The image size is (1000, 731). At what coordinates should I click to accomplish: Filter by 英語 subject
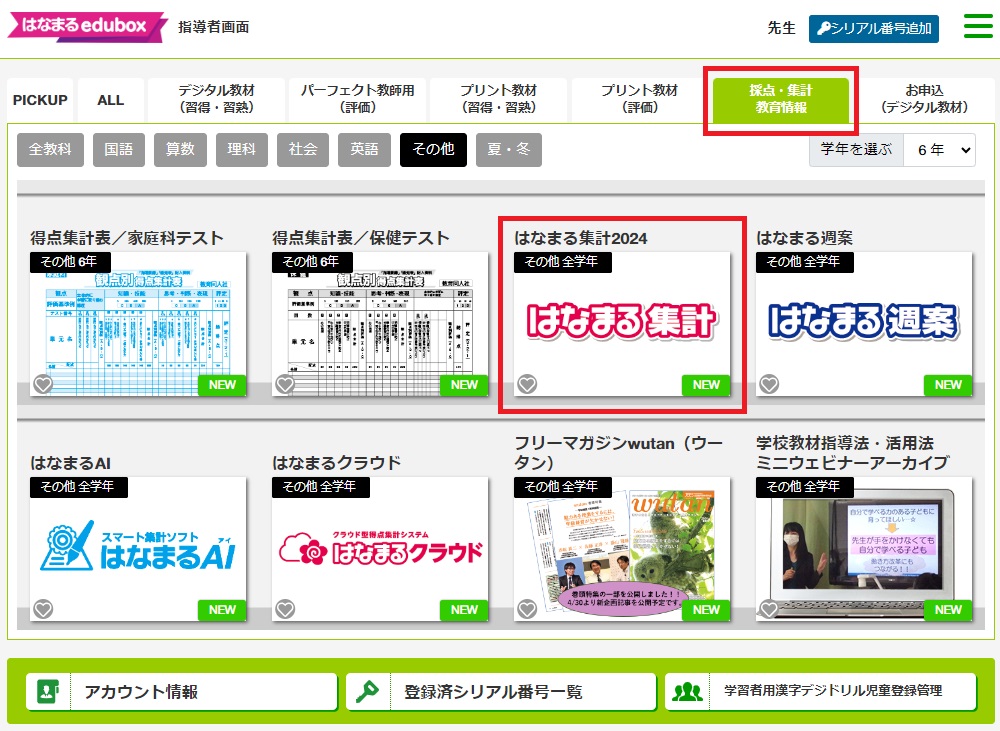tap(364, 150)
